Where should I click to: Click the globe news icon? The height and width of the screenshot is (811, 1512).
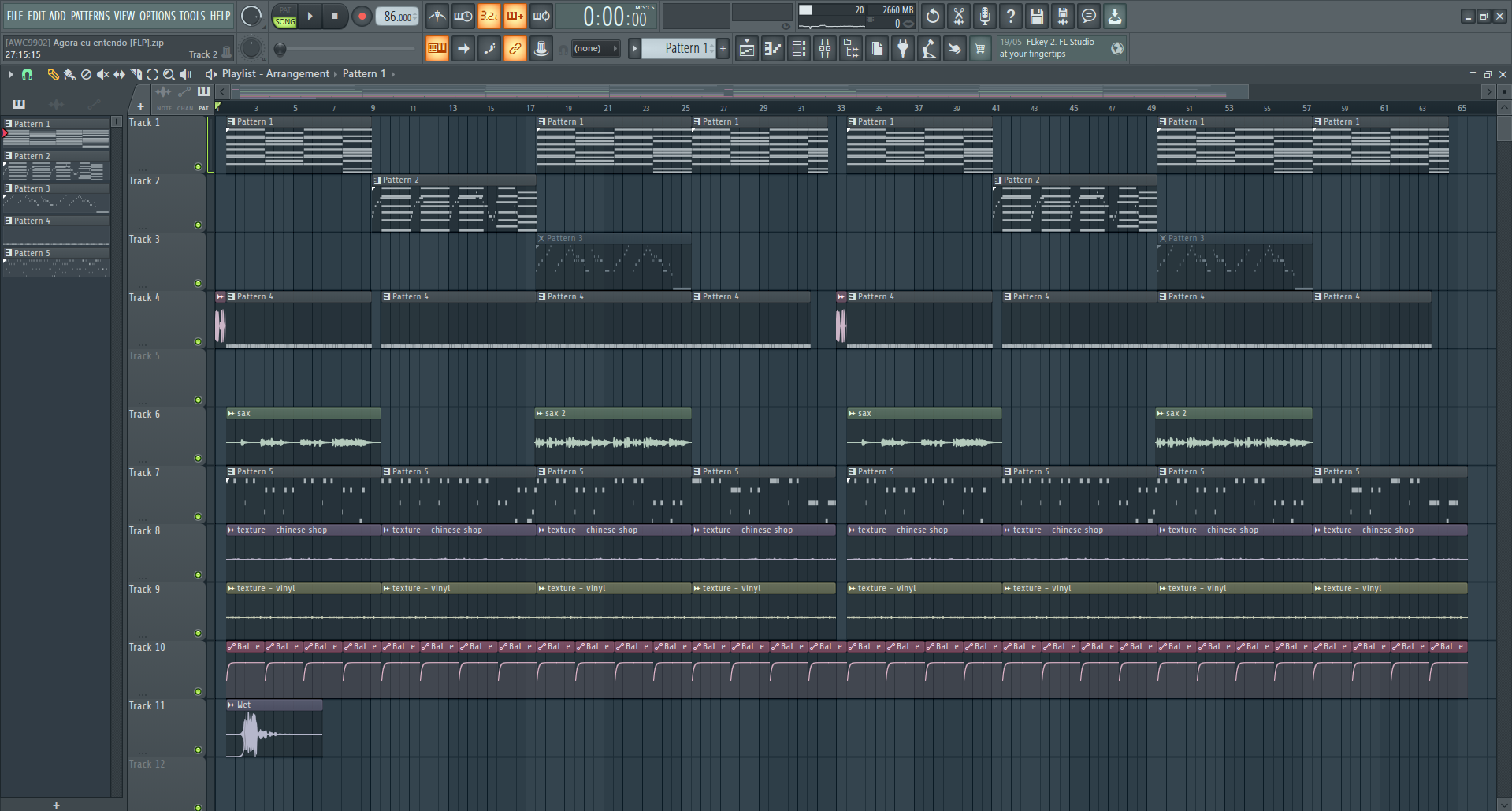point(1116,49)
